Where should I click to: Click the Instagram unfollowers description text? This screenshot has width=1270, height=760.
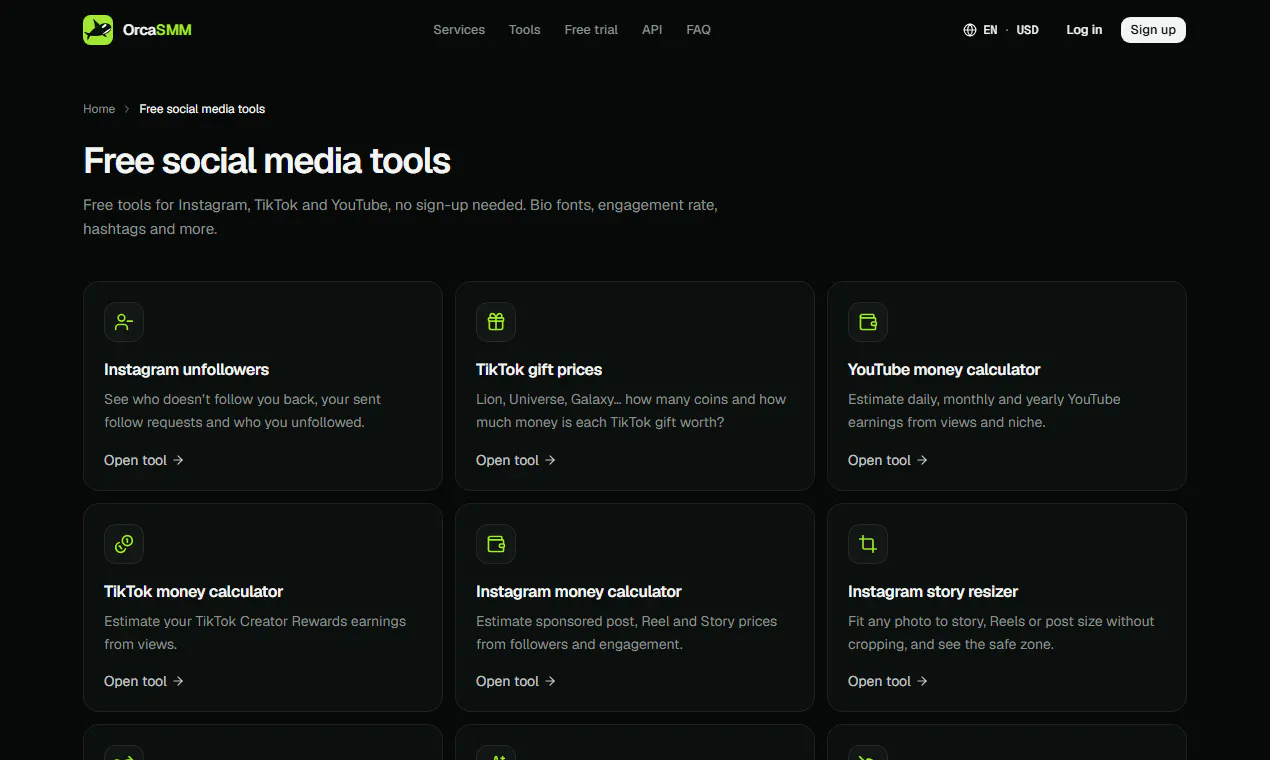[x=243, y=411]
